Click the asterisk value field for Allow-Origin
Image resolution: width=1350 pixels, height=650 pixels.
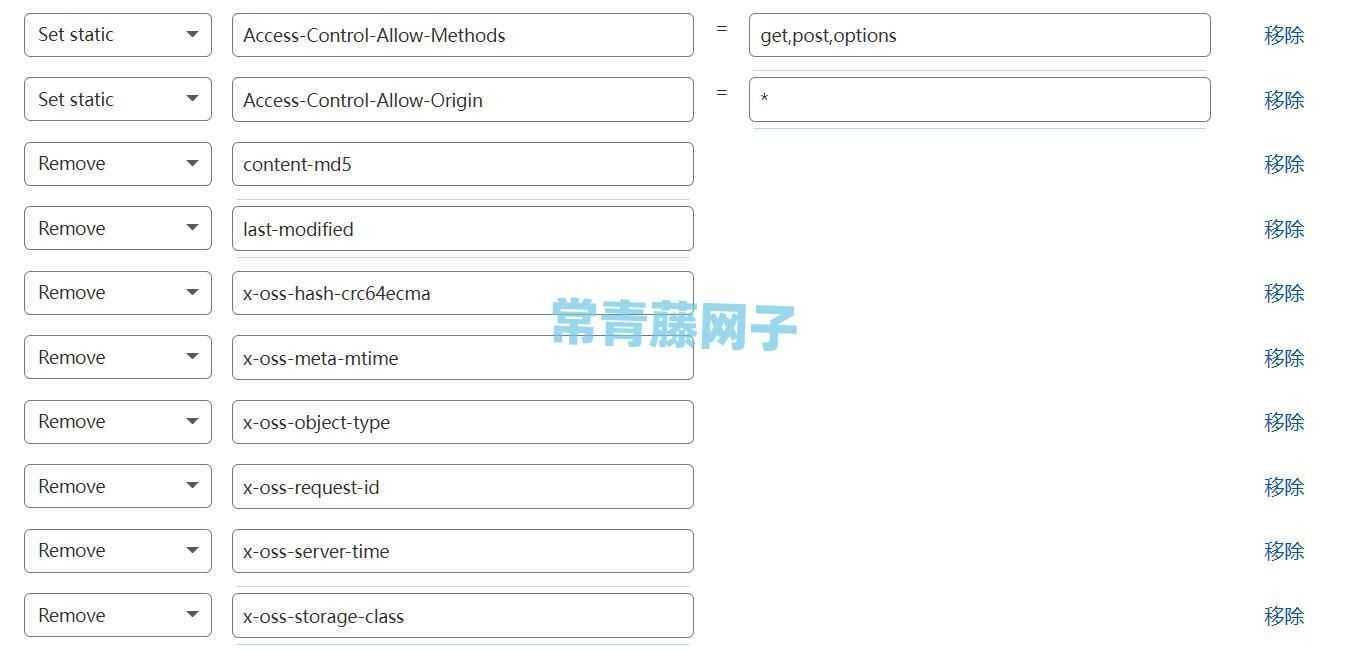coord(979,99)
